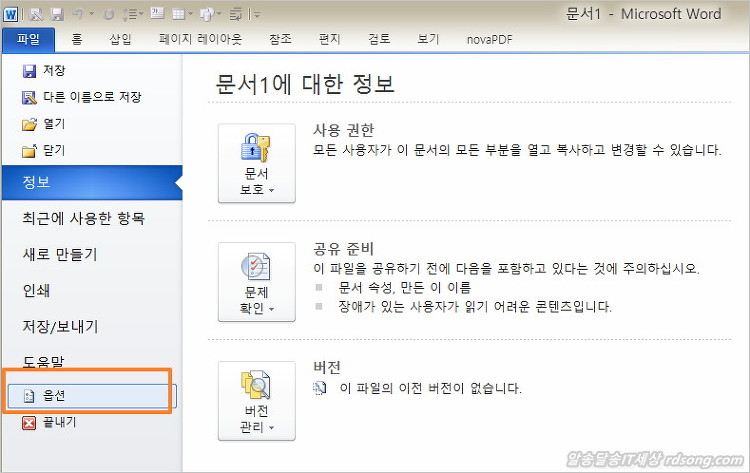Open the table dropdown arrow in quick access toolbar
Image resolution: width=750 pixels, height=473 pixels.
click(x=190, y=15)
